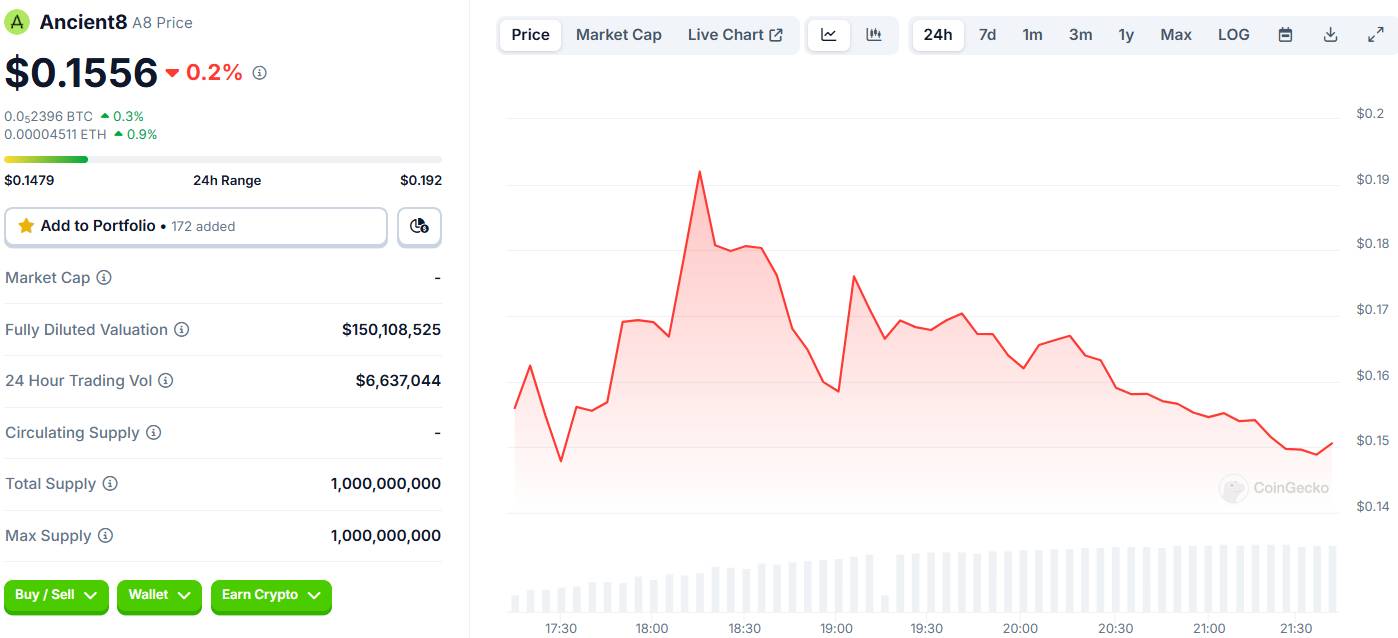This screenshot has height=638, width=1398.
Task: Open price info tooltip icon beside 0.2%
Action: 260,73
